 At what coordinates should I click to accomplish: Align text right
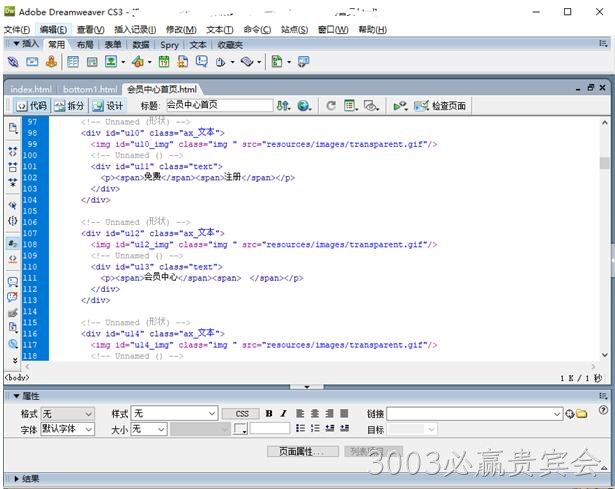point(329,413)
